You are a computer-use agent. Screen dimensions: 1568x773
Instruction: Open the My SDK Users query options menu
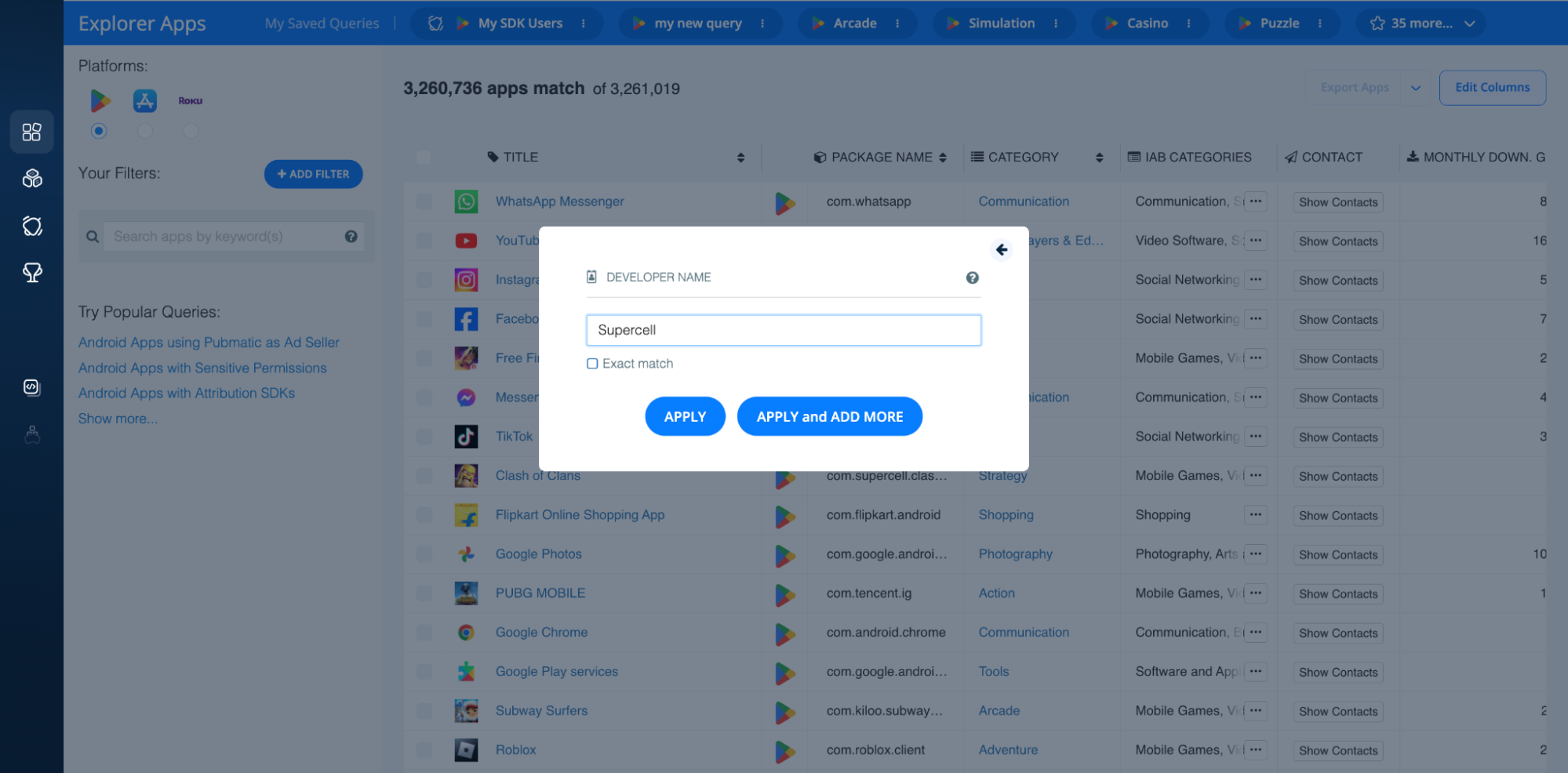pos(584,24)
